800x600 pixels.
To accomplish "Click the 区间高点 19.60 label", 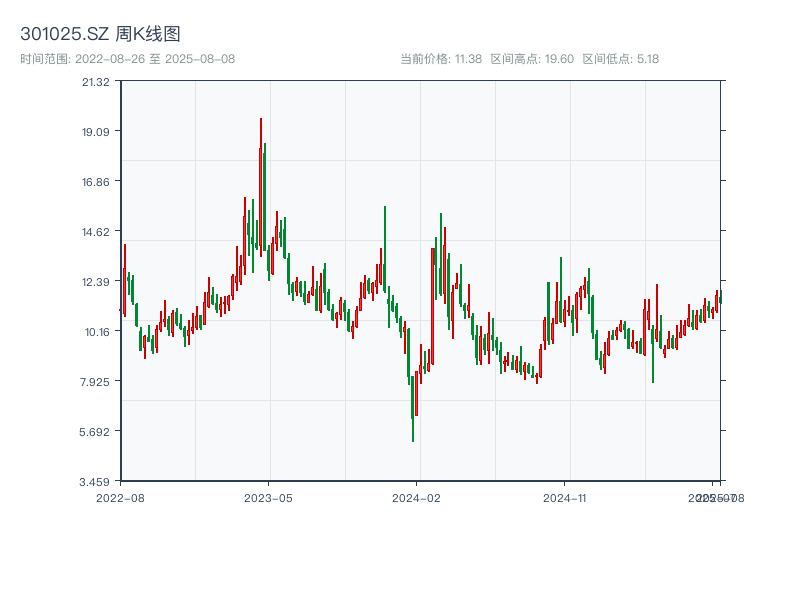I will pyautogui.click(x=530, y=57).
